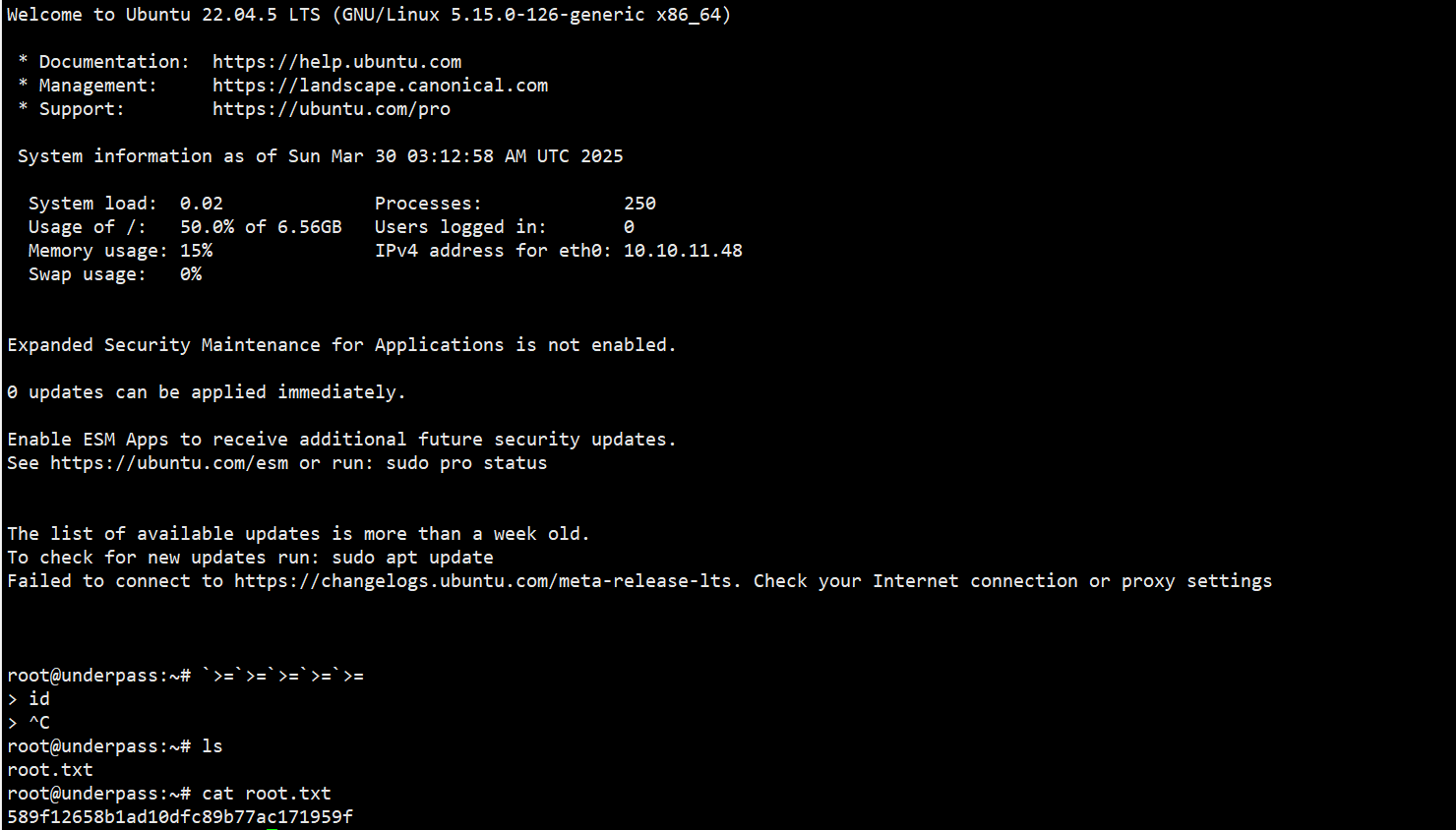This screenshot has height=830, width=1456.
Task: Click the "sudo pro status" command text
Action: (466, 463)
